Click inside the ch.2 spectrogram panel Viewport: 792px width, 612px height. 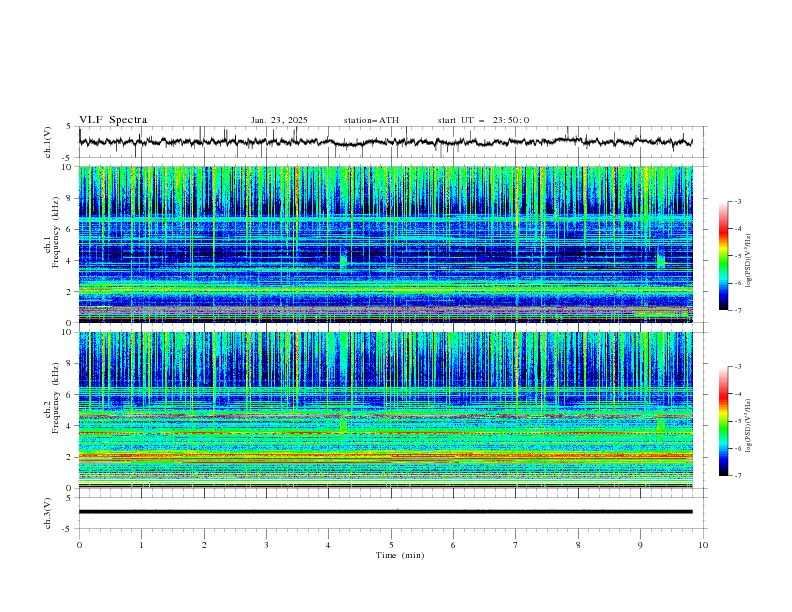(x=385, y=410)
